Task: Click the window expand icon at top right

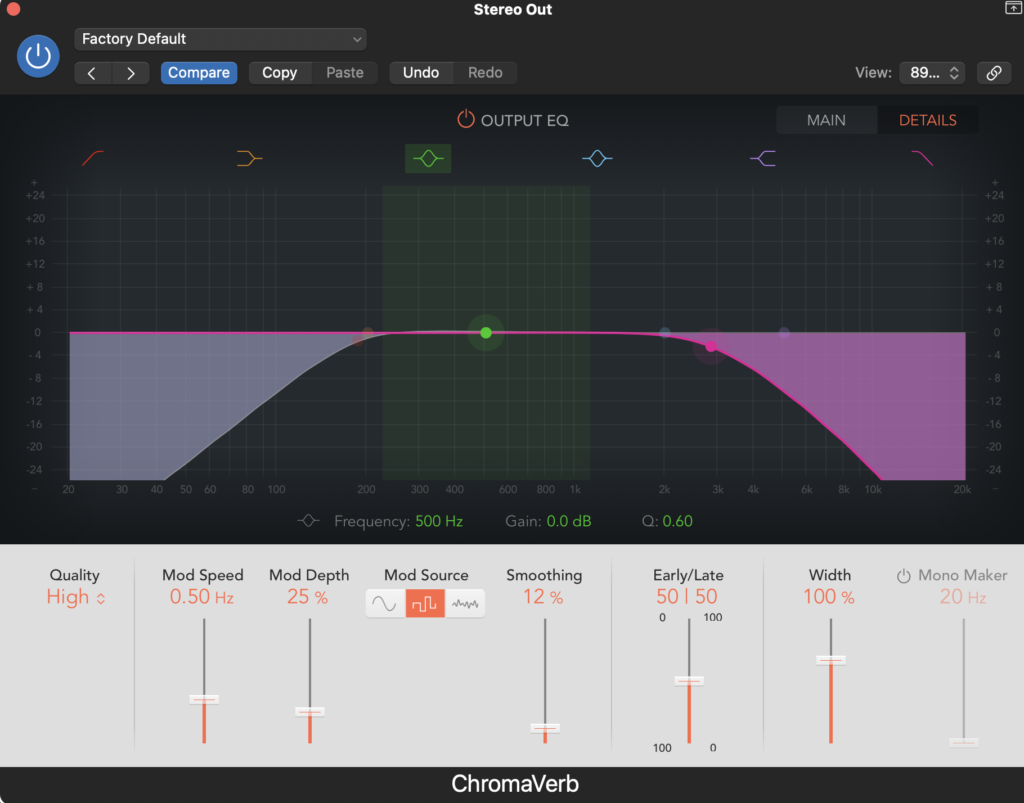Action: coord(1013,7)
